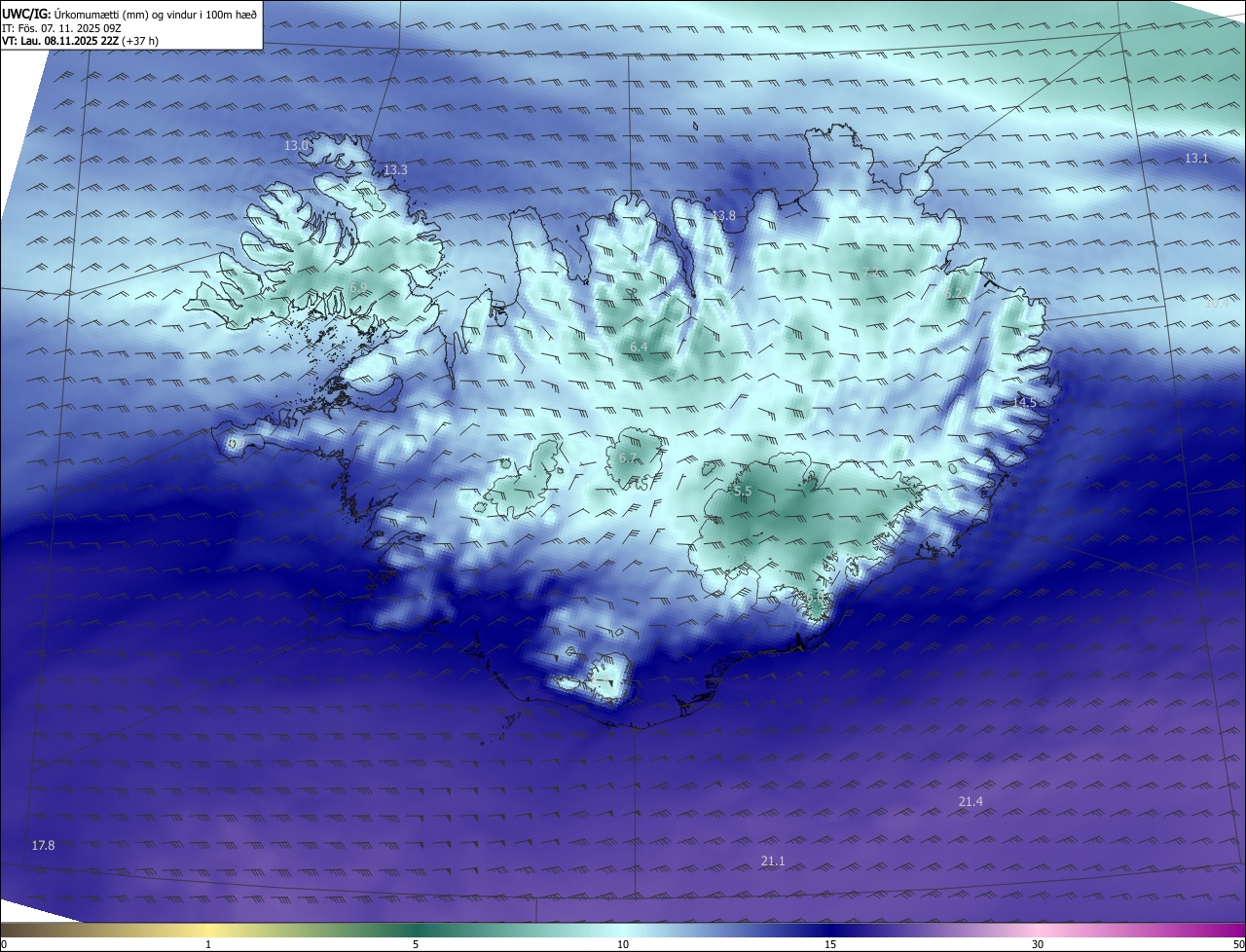Click the '15' tick on the color scale
The width and height of the screenshot is (1246, 952).
pyautogui.click(x=830, y=944)
